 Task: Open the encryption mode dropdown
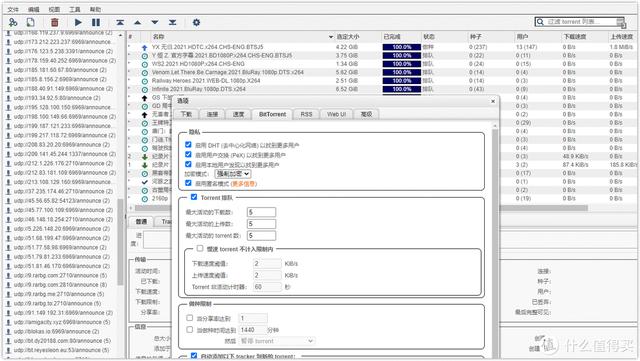[233, 174]
